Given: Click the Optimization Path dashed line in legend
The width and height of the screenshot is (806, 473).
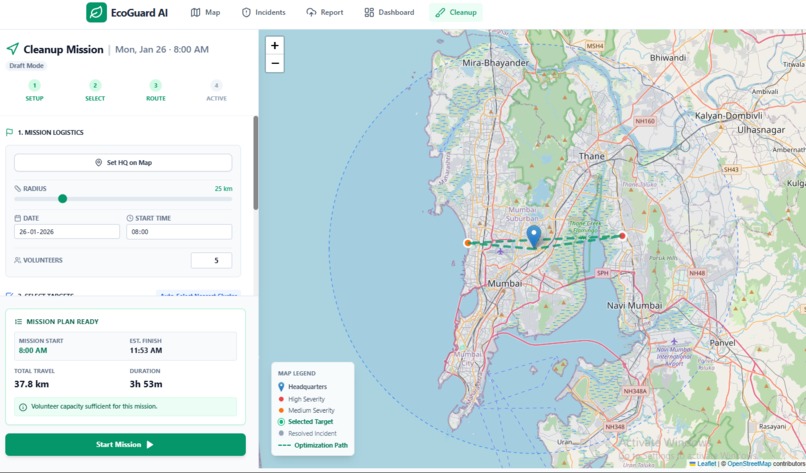Looking at the screenshot, I should [284, 445].
